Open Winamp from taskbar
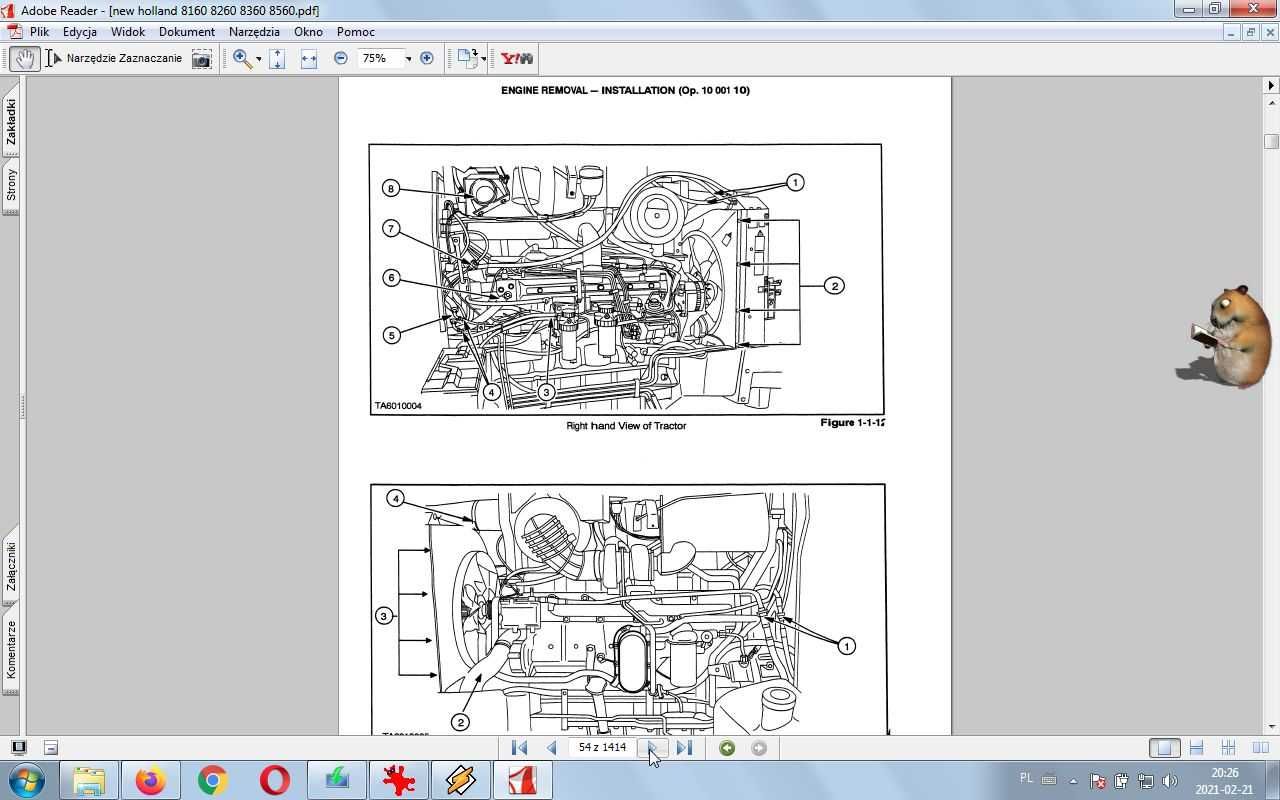 [x=460, y=780]
